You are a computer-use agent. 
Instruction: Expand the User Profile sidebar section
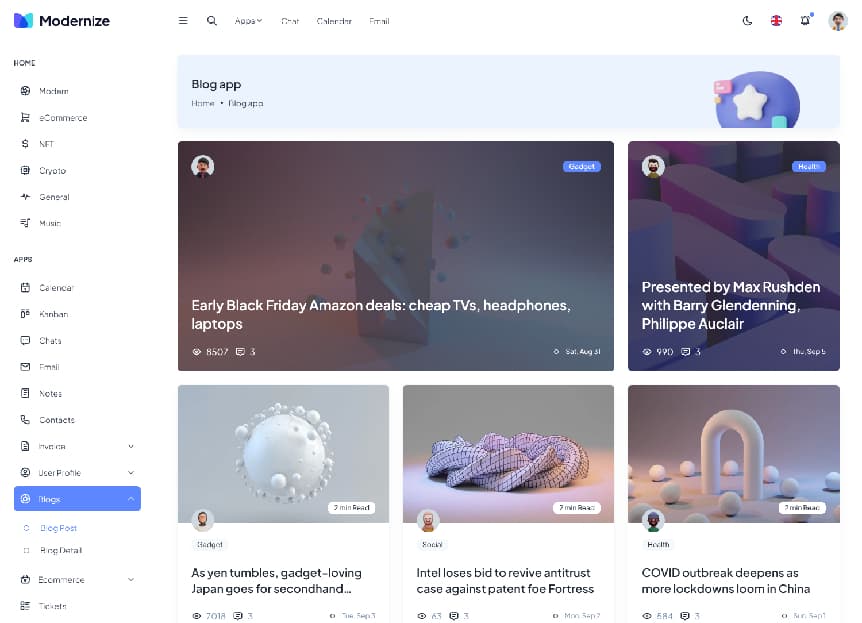pyautogui.click(x=77, y=472)
